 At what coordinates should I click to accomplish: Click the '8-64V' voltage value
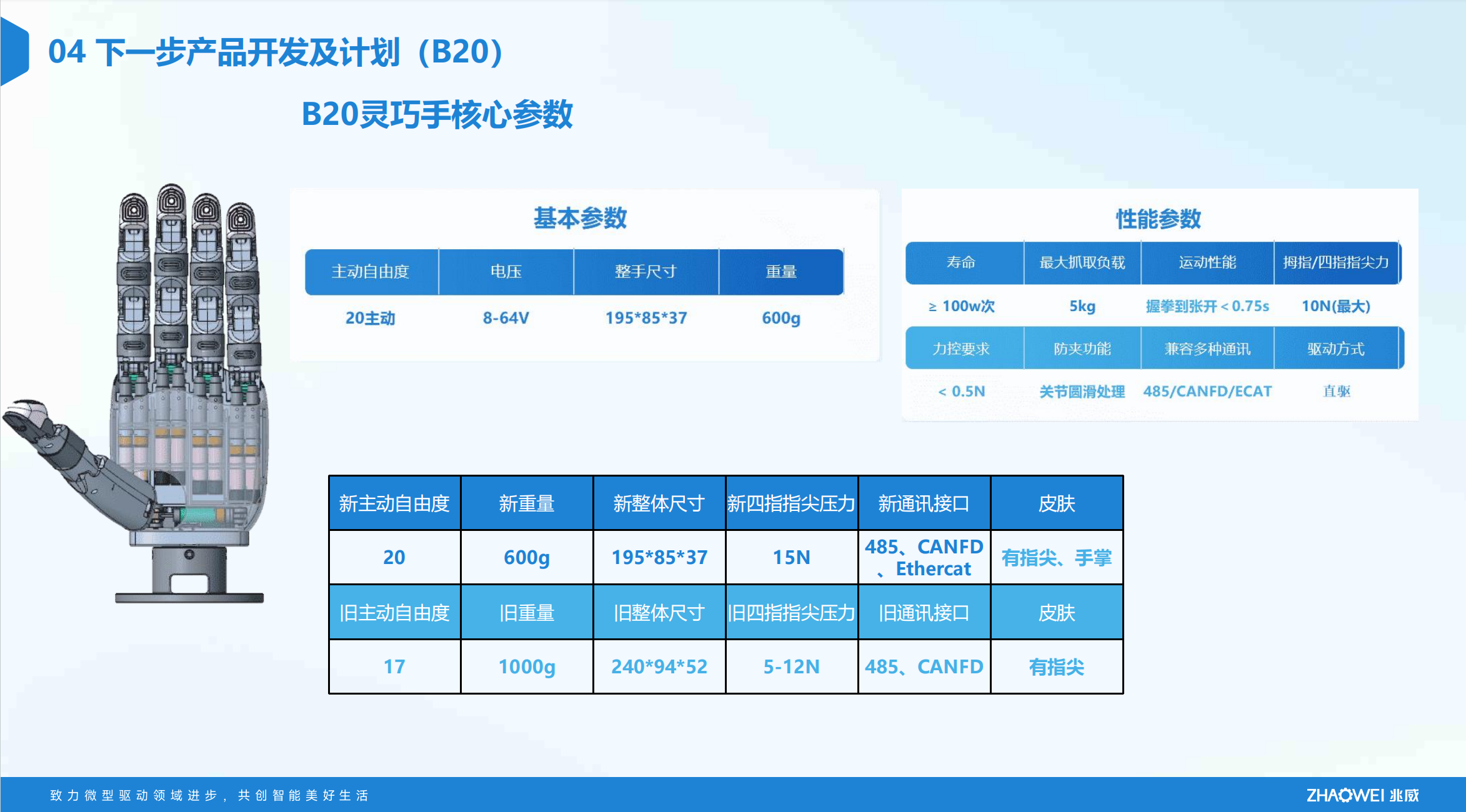point(506,318)
